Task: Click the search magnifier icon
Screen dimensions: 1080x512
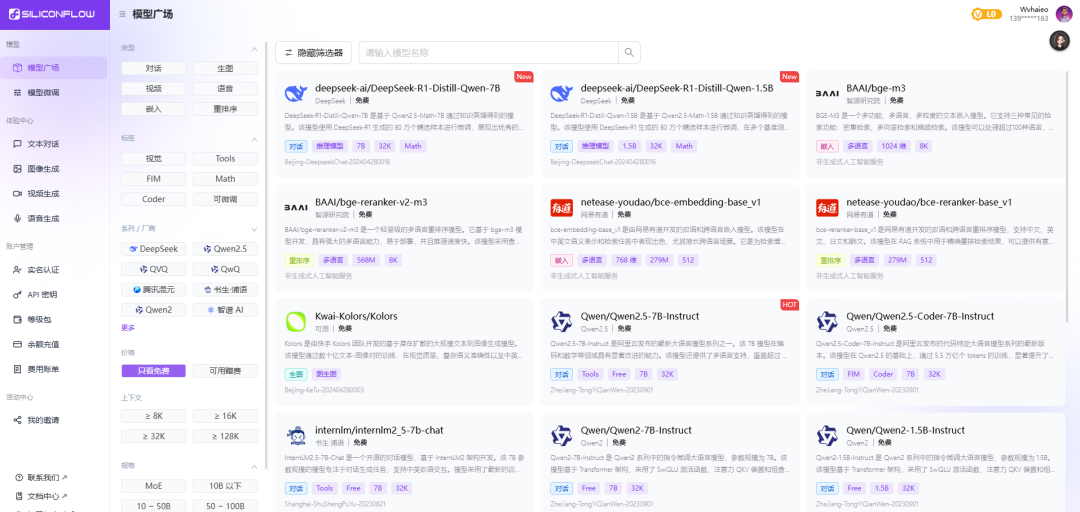Action: [629, 52]
